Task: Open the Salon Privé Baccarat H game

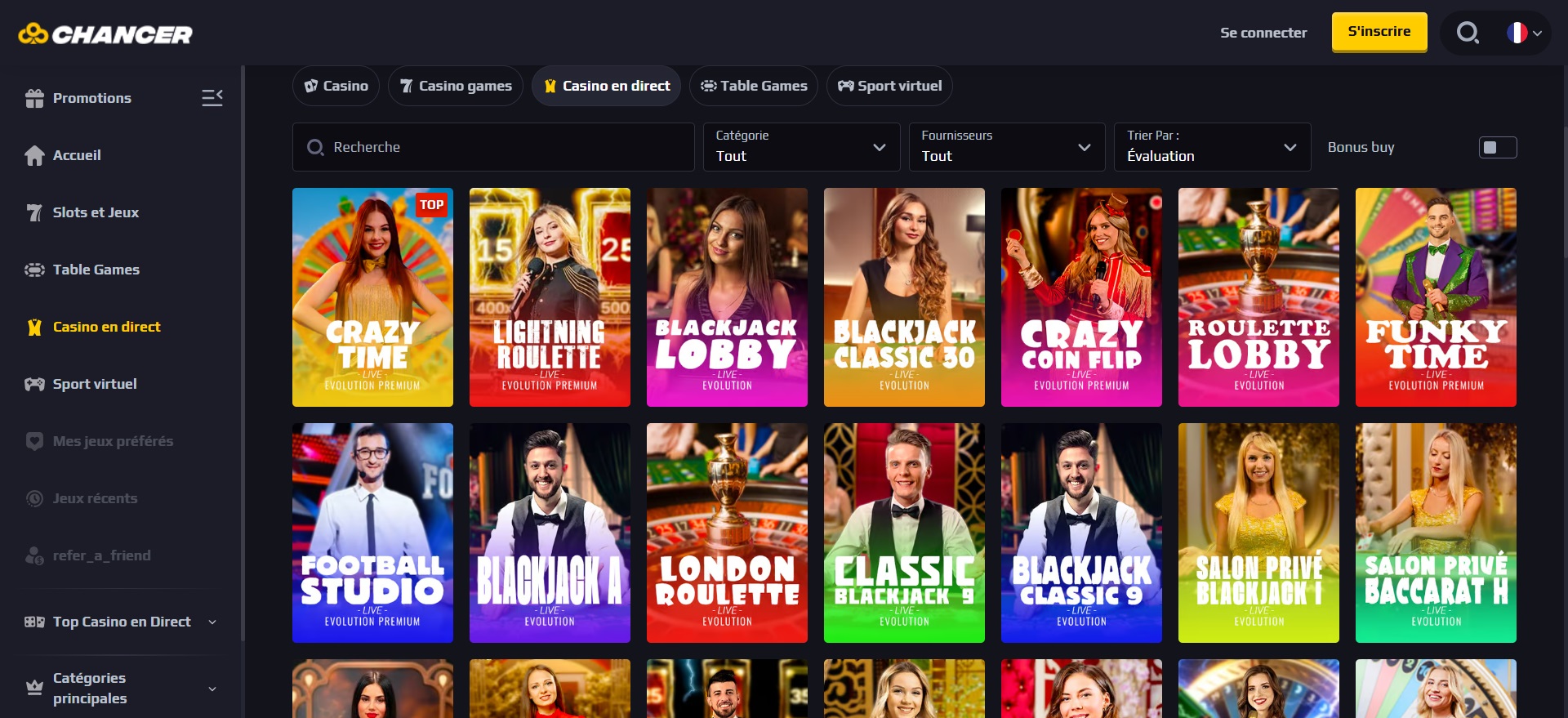Action: (x=1436, y=533)
